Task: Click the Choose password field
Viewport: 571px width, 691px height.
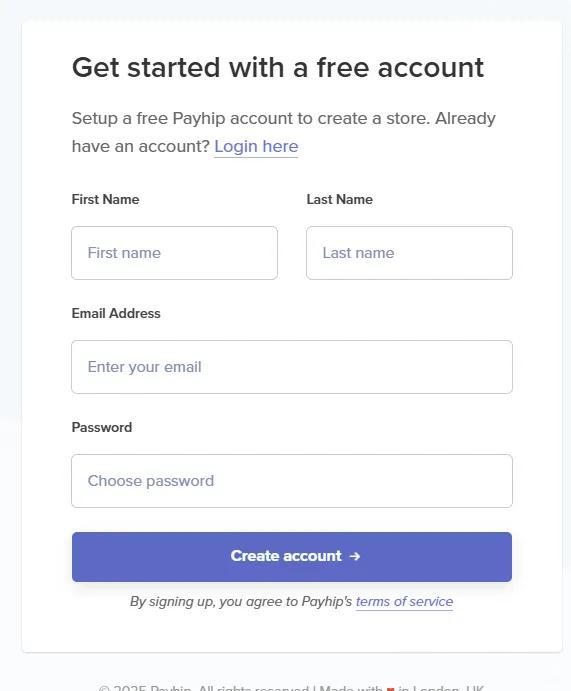Action: (x=292, y=481)
